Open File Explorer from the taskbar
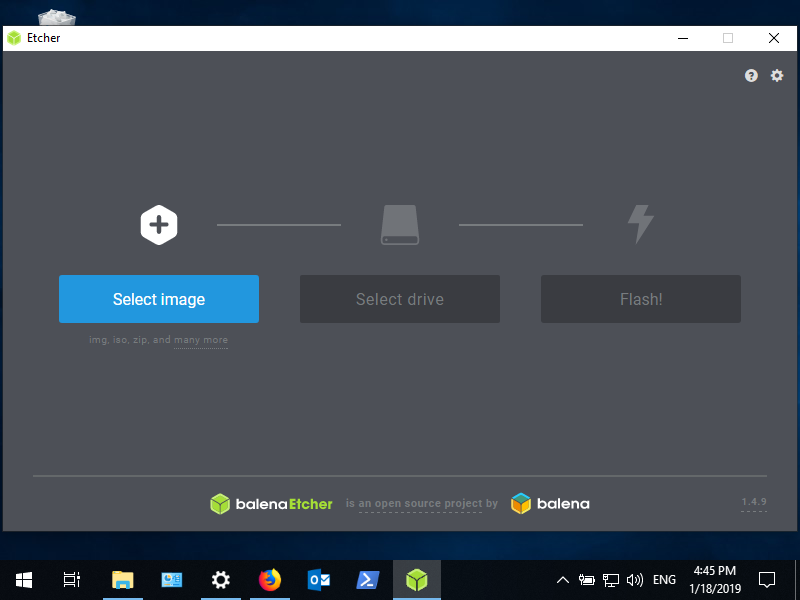Image resolution: width=800 pixels, height=600 pixels. pos(122,579)
